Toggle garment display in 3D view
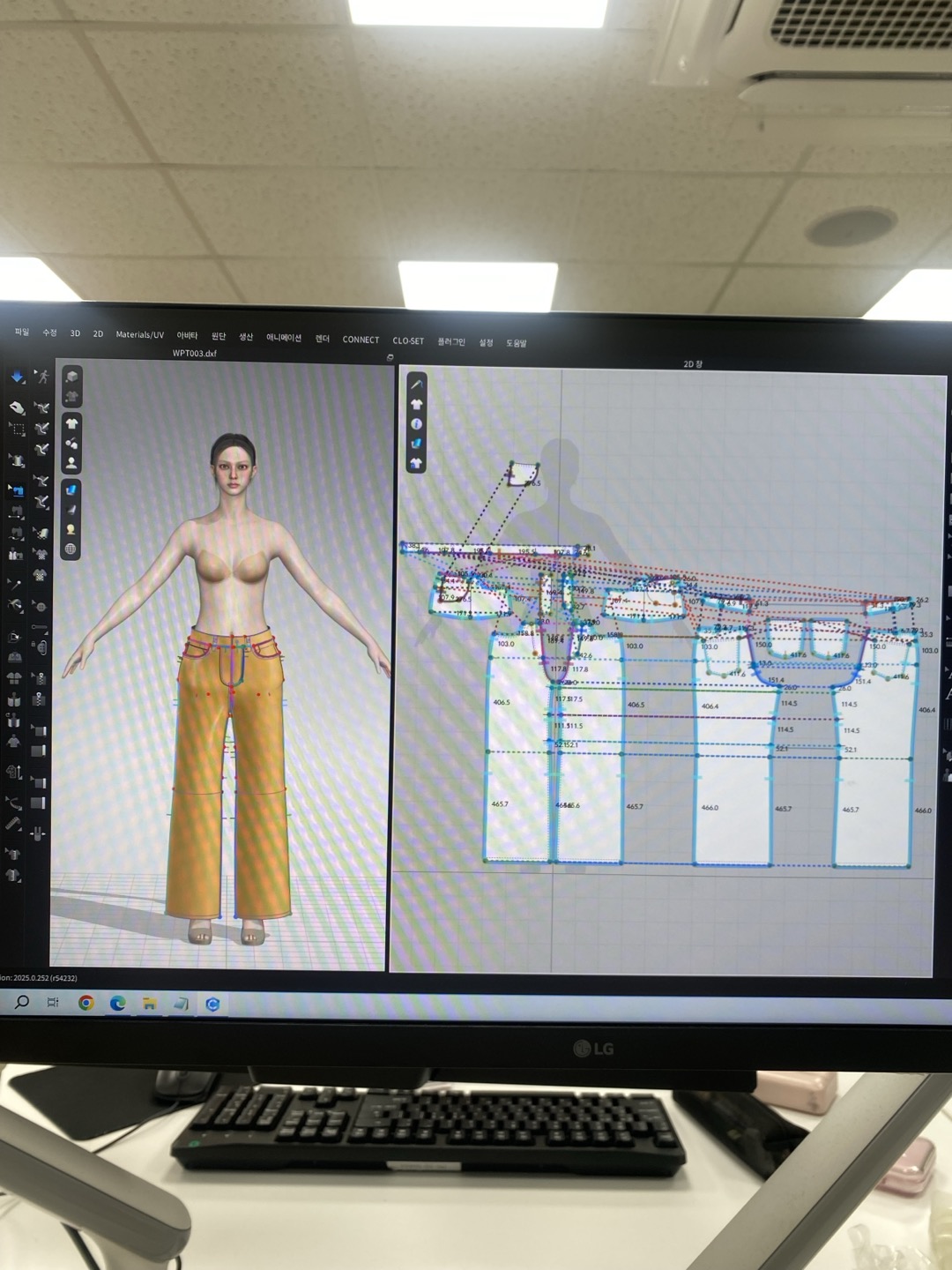The image size is (952, 1270). pyautogui.click(x=71, y=423)
